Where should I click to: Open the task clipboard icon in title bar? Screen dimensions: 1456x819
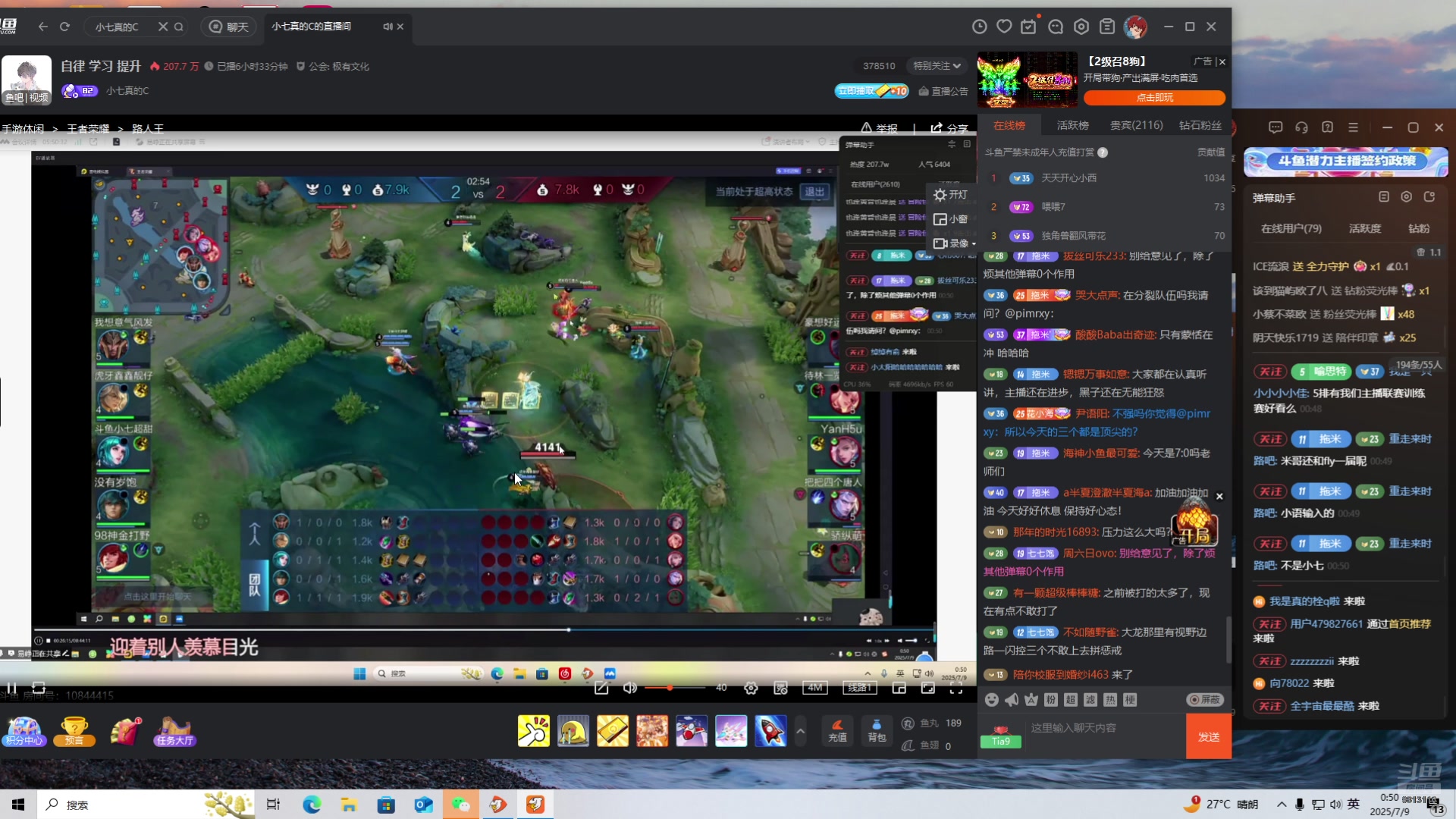(1107, 27)
